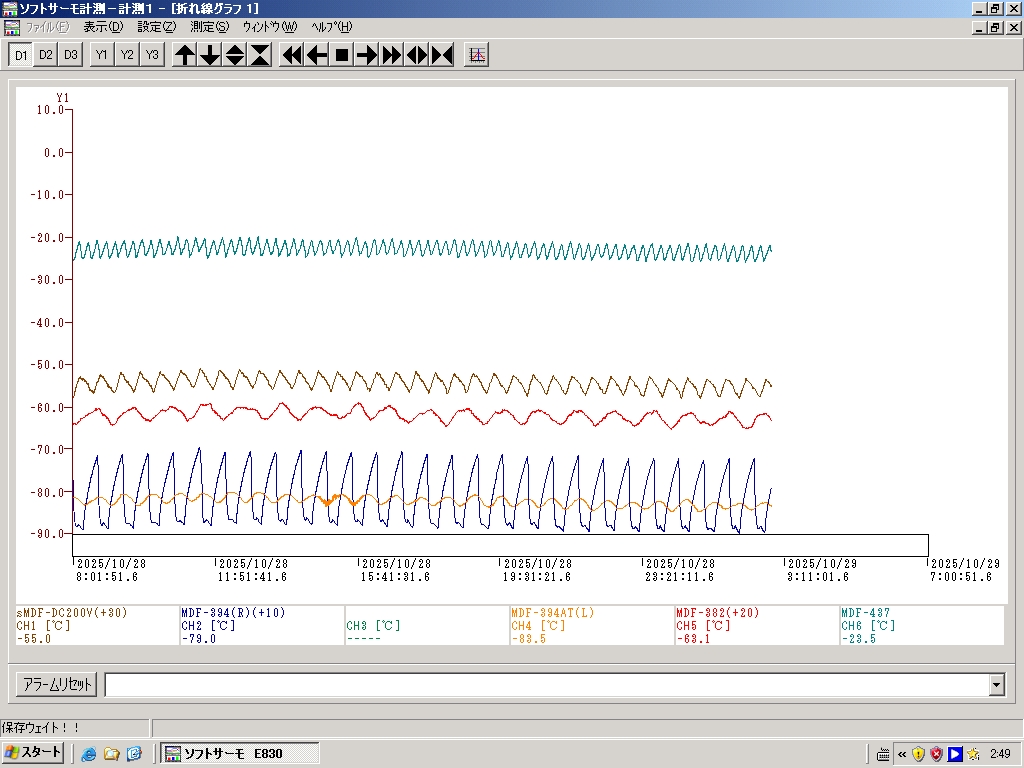This screenshot has width=1024, height=768.
Task: Compress the Y-axis with the hourglass-shaped arrows icon
Action: coord(260,55)
